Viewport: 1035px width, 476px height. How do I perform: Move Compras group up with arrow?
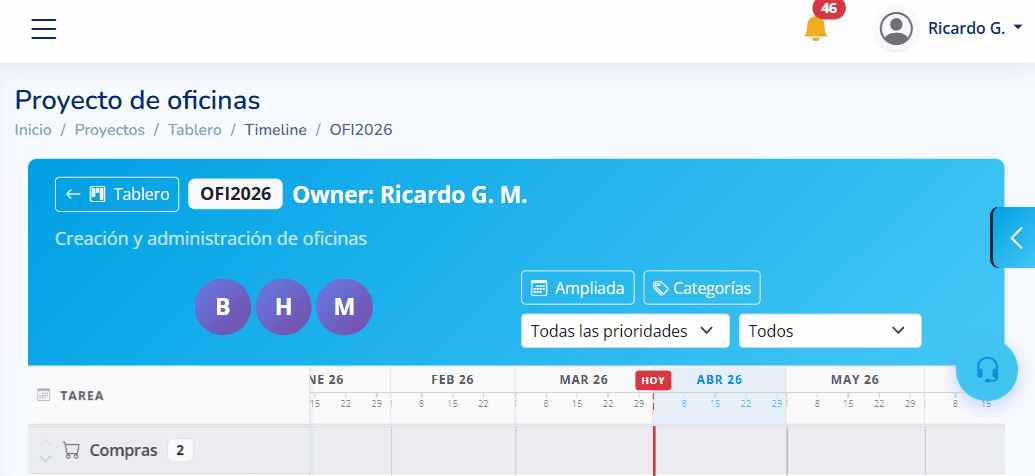pos(45,443)
